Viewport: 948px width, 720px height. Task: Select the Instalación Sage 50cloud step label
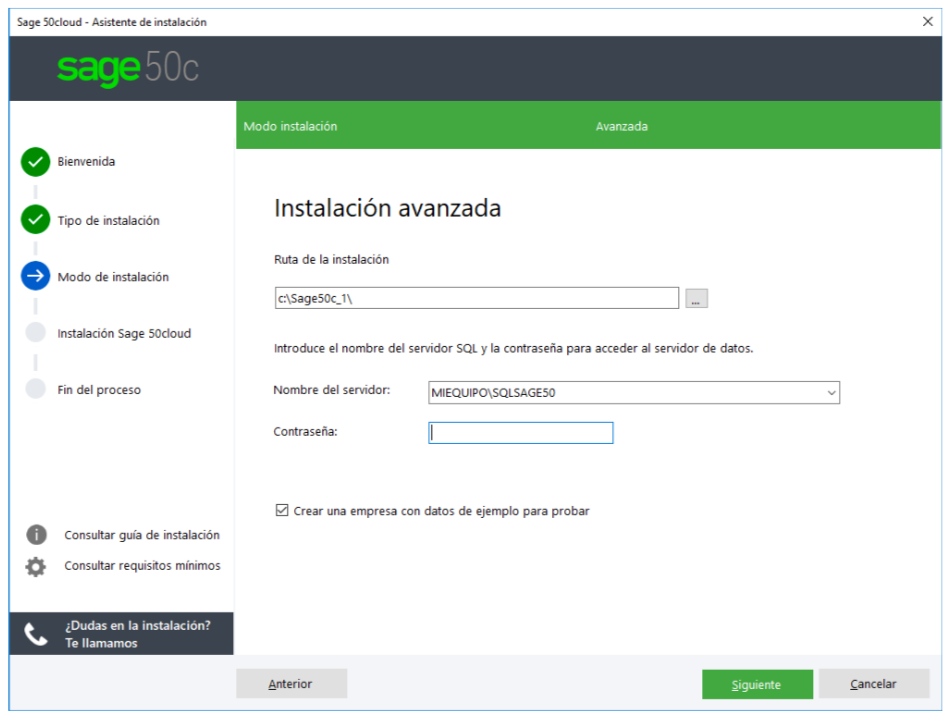124,334
